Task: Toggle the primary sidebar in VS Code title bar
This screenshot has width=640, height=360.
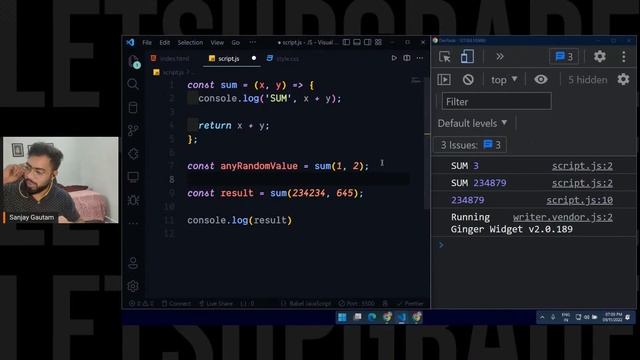Action: click(x=346, y=42)
